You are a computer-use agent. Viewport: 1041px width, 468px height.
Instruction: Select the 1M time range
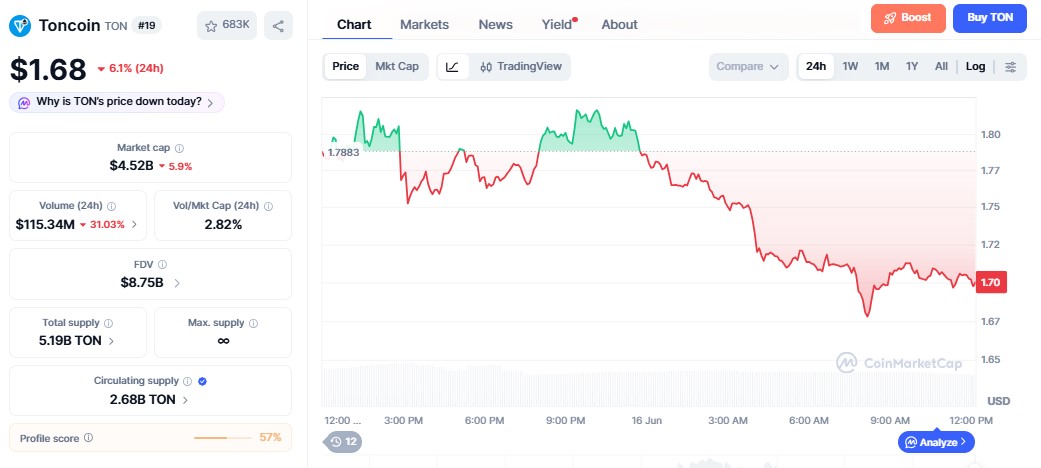point(882,66)
